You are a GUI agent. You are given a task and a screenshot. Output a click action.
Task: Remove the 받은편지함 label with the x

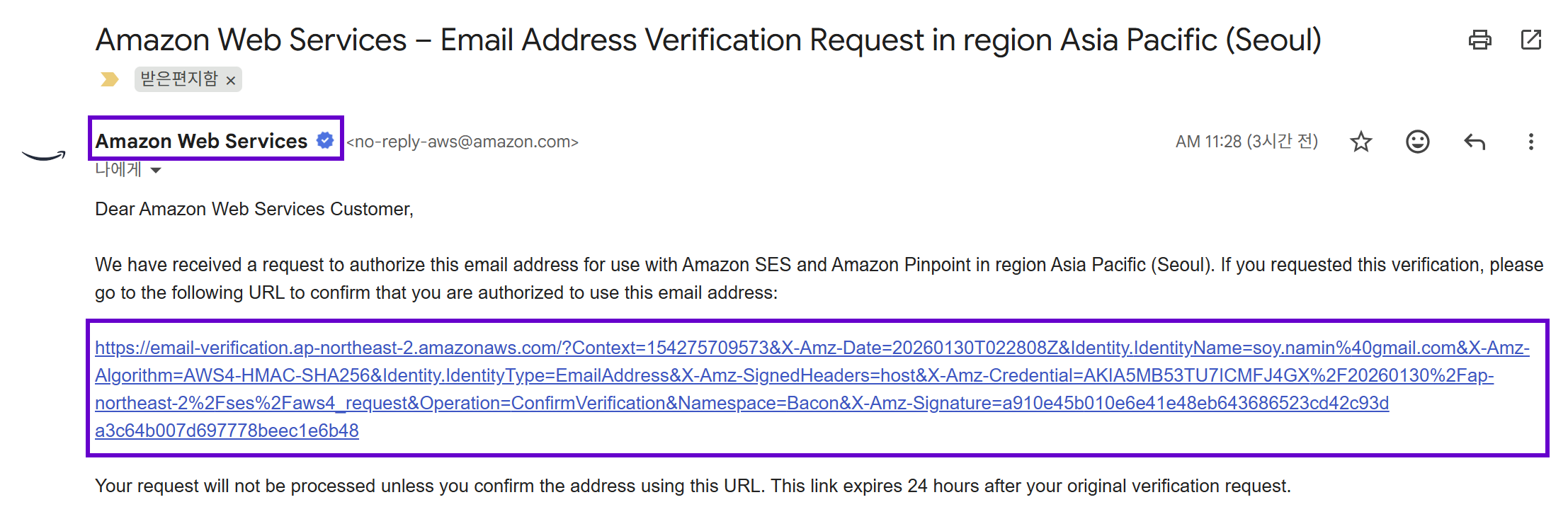click(x=231, y=81)
